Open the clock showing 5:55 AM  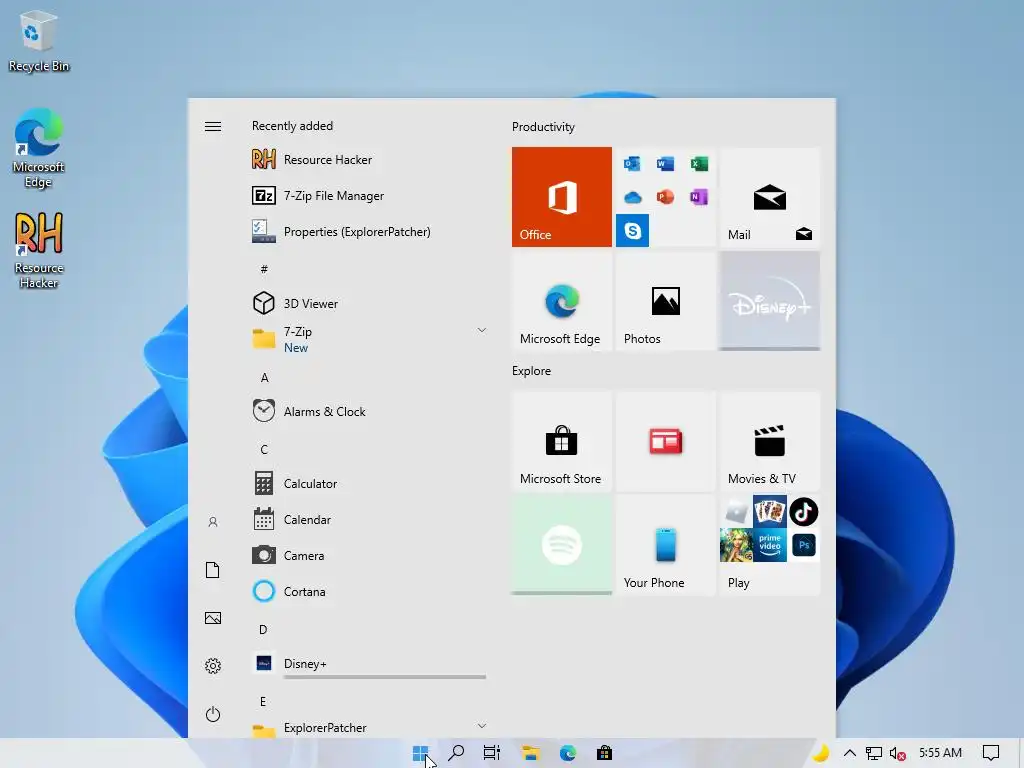[x=940, y=753]
